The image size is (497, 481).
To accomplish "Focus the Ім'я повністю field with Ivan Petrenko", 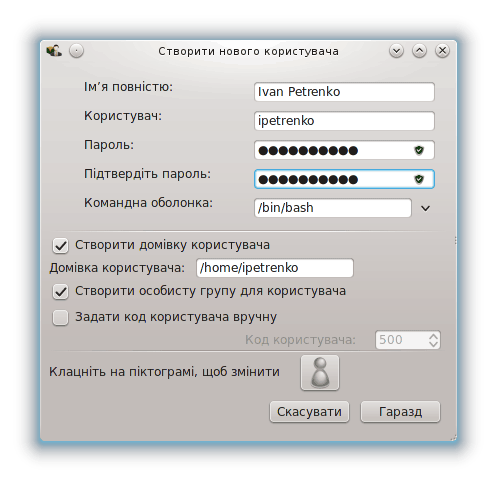I will point(344,92).
